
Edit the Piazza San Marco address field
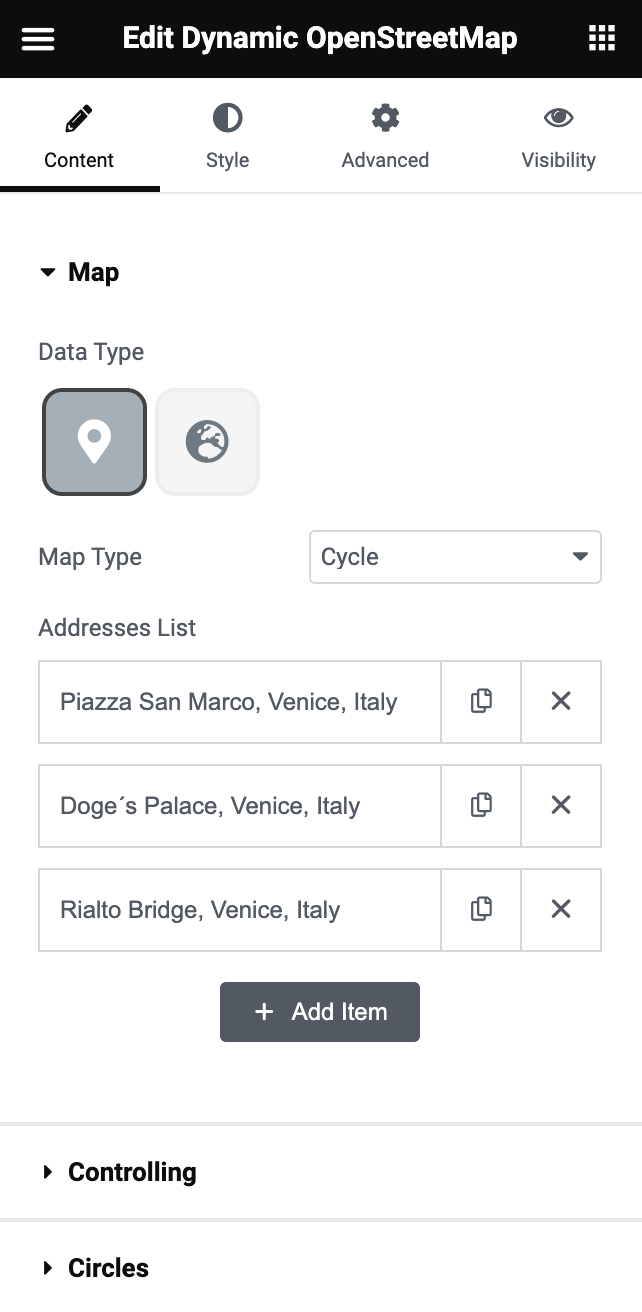239,701
